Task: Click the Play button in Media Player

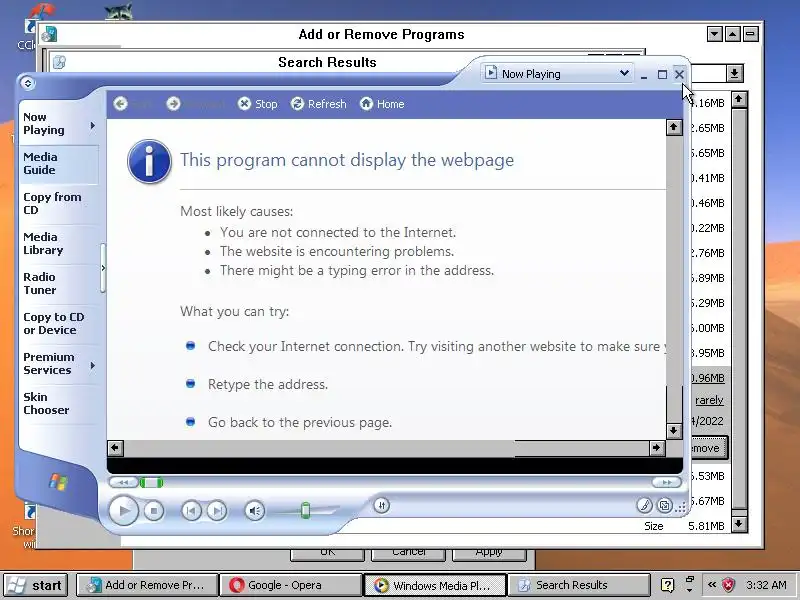Action: 123,510
